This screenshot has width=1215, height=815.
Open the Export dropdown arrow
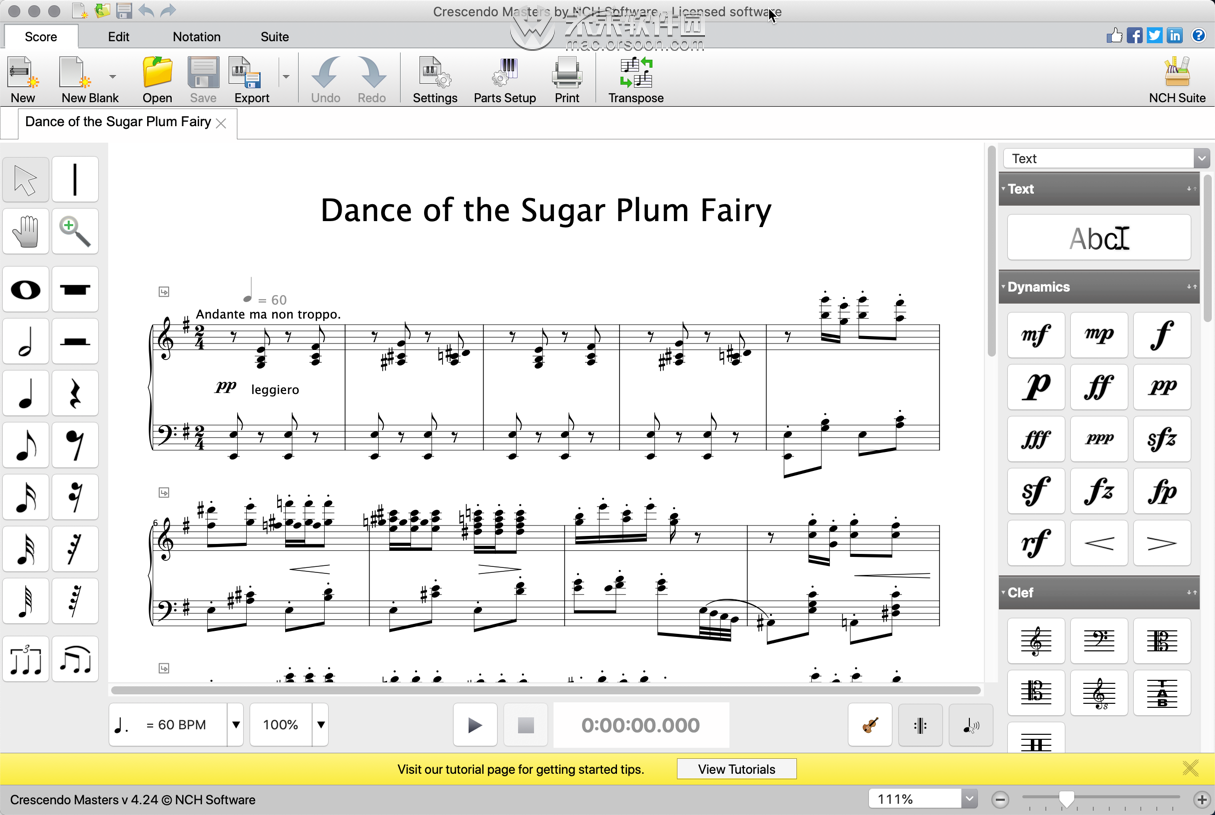coord(285,77)
